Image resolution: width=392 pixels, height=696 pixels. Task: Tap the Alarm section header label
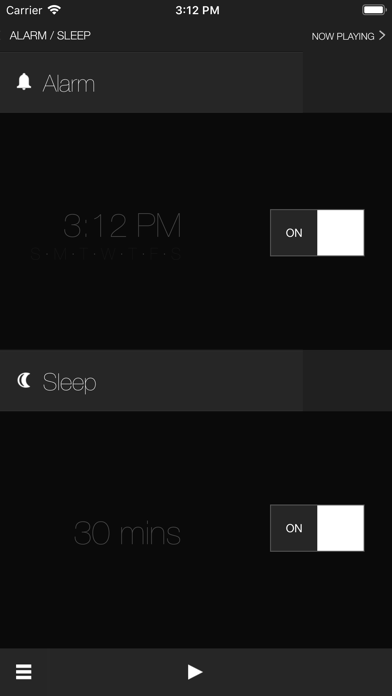(x=68, y=84)
